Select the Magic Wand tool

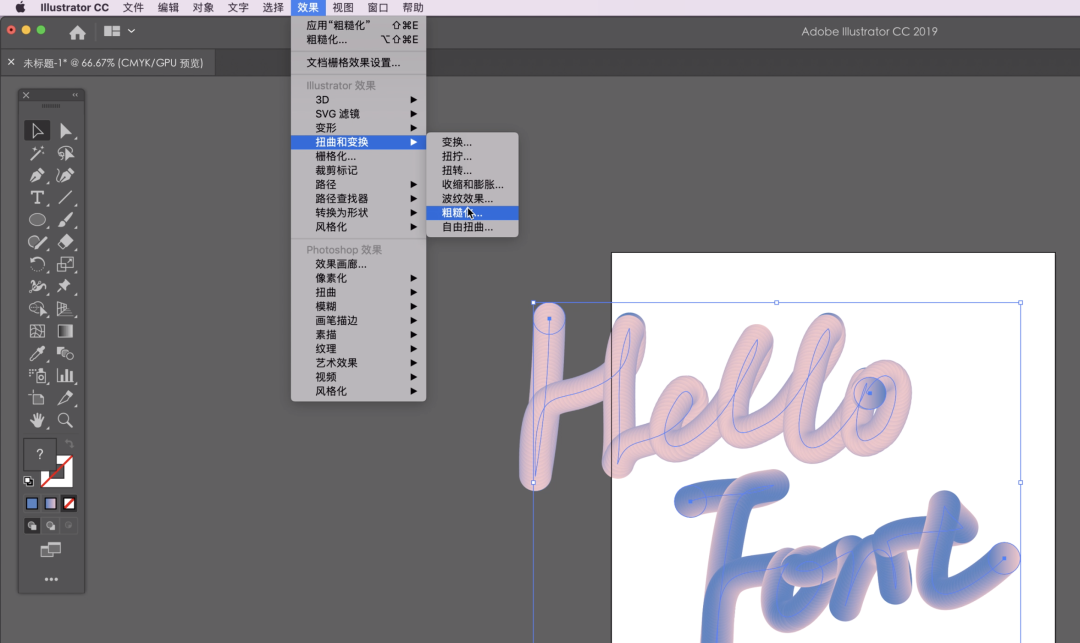coord(37,153)
